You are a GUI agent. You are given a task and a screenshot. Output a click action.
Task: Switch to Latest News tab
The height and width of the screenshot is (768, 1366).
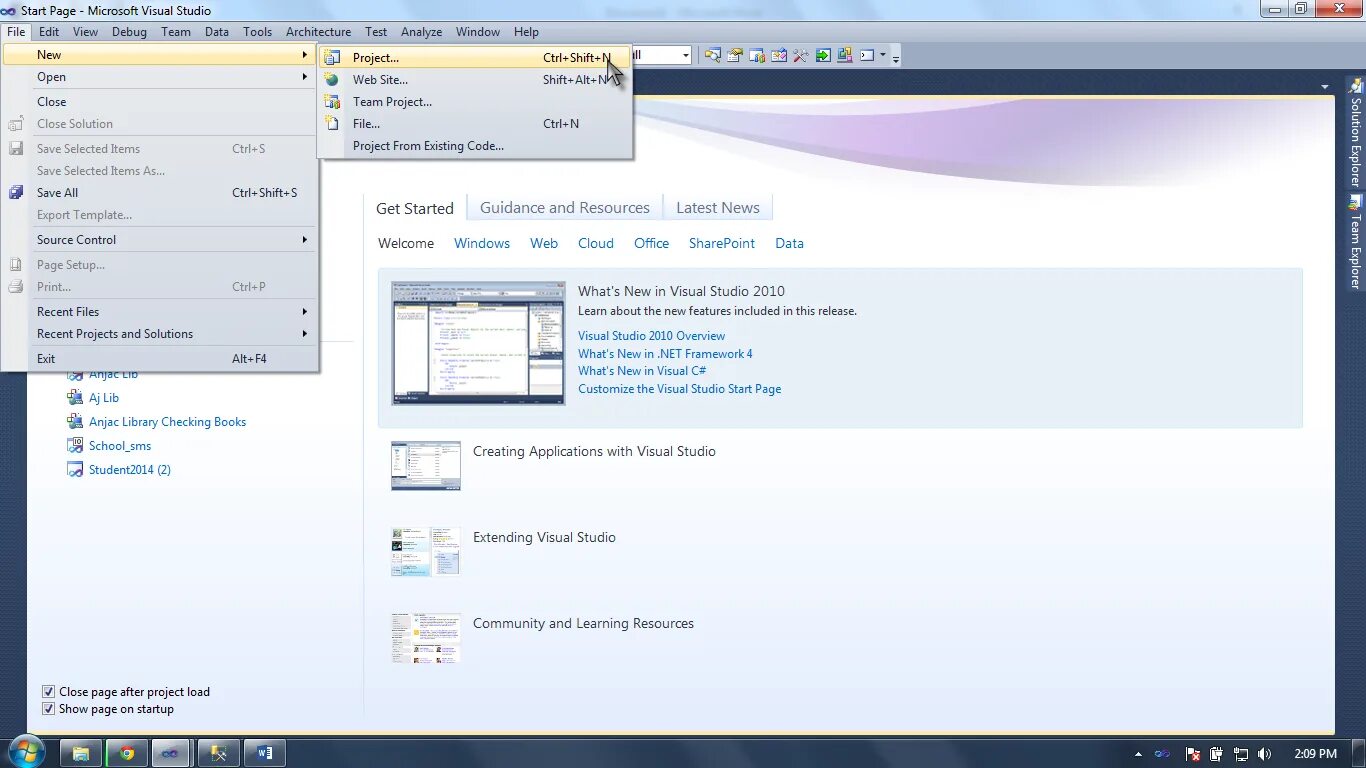(x=718, y=208)
